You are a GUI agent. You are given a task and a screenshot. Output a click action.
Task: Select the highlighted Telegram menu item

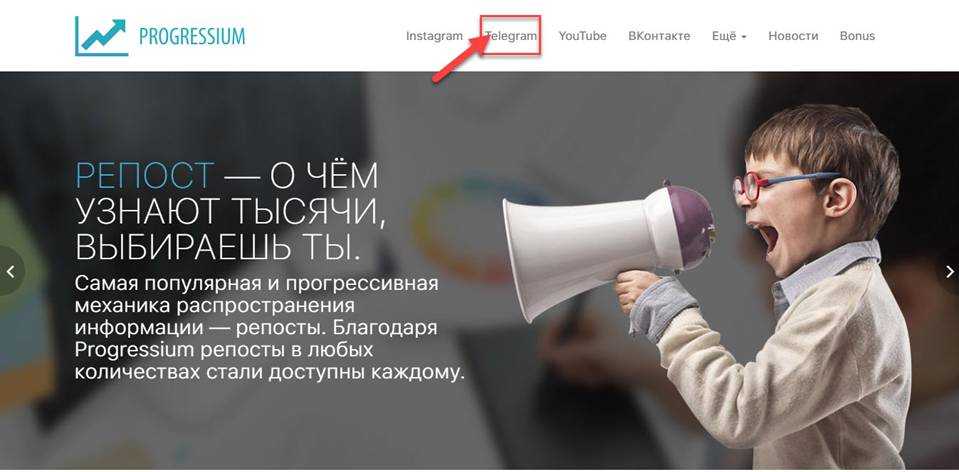(x=511, y=36)
